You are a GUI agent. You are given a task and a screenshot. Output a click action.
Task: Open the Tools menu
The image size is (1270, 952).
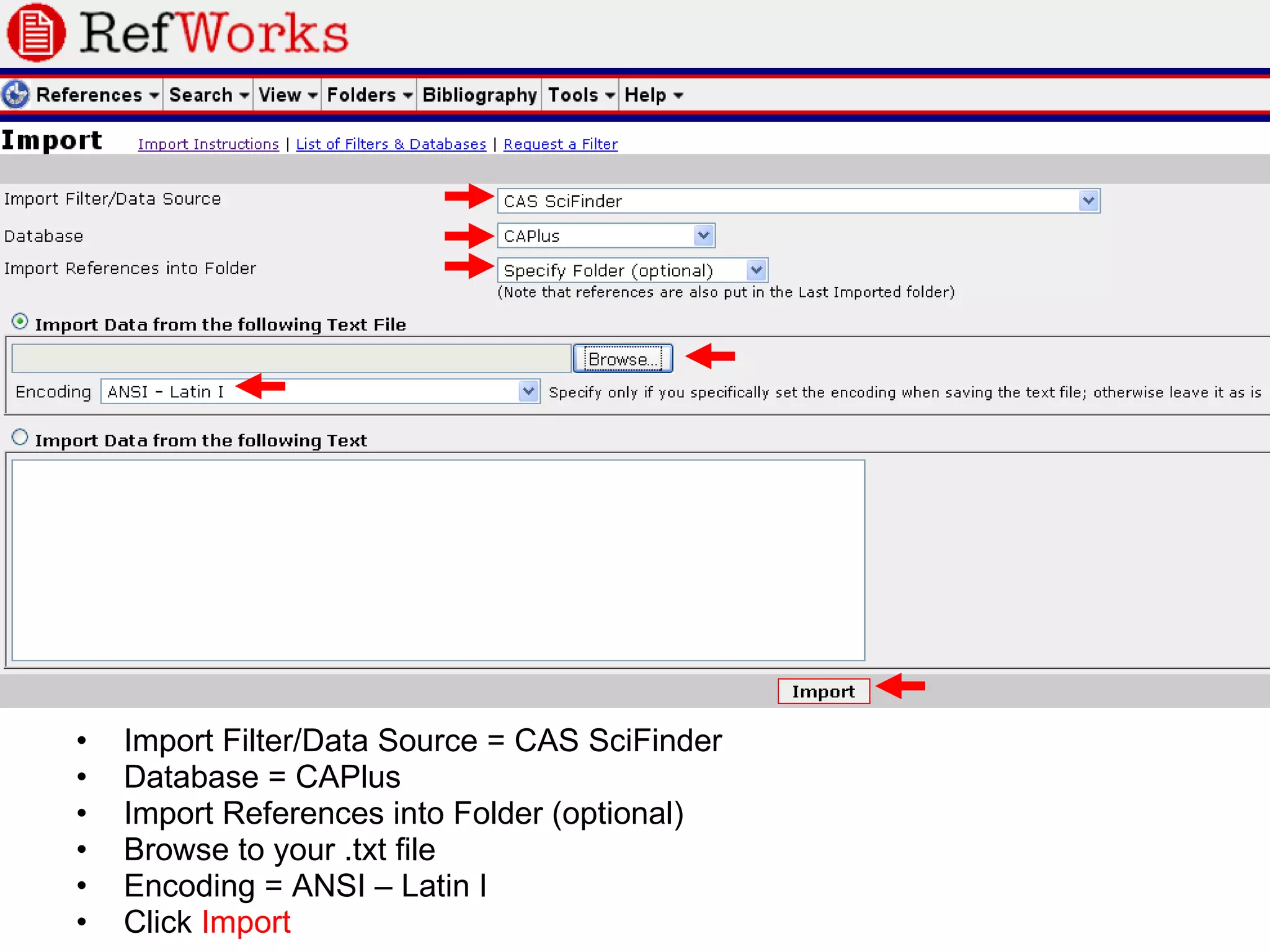point(580,95)
